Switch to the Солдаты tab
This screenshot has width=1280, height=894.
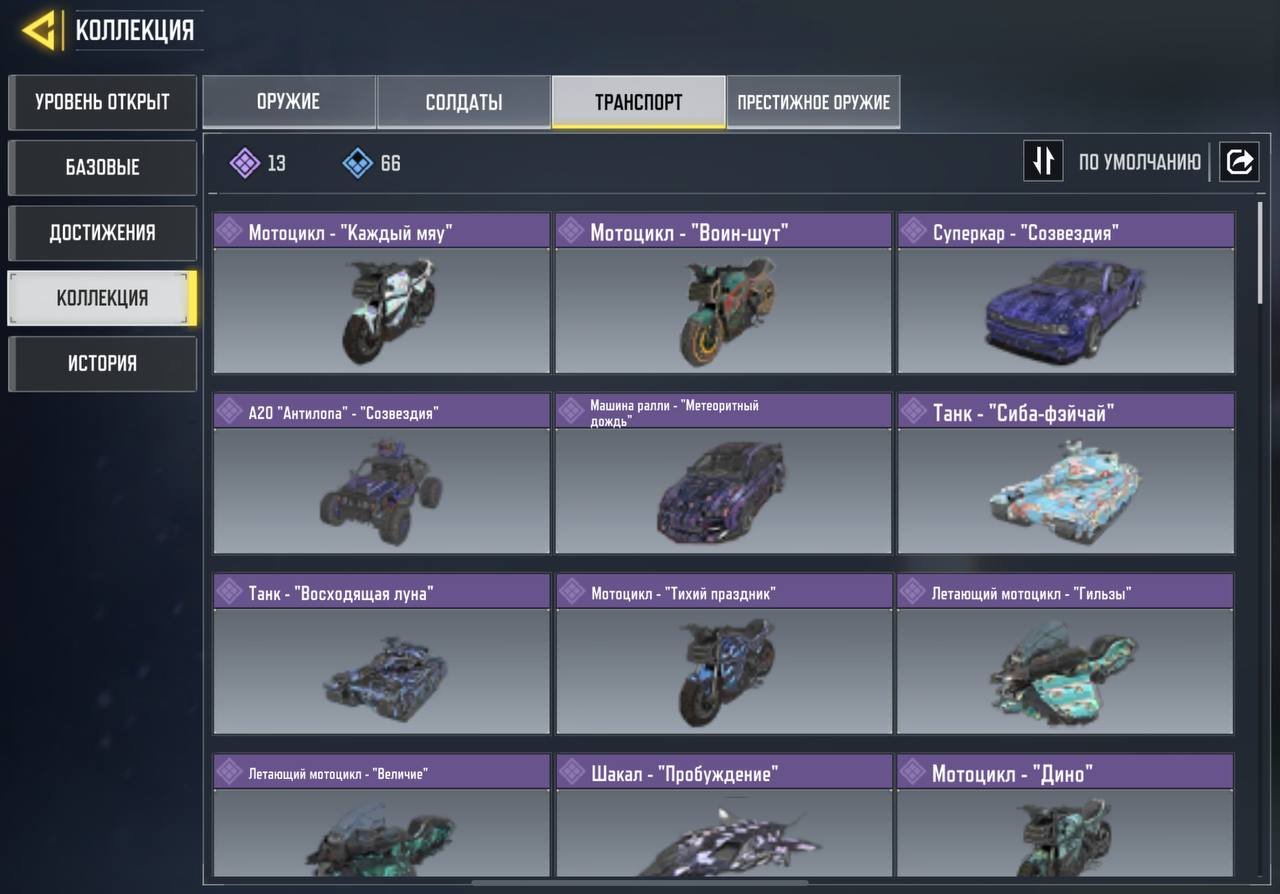(464, 102)
